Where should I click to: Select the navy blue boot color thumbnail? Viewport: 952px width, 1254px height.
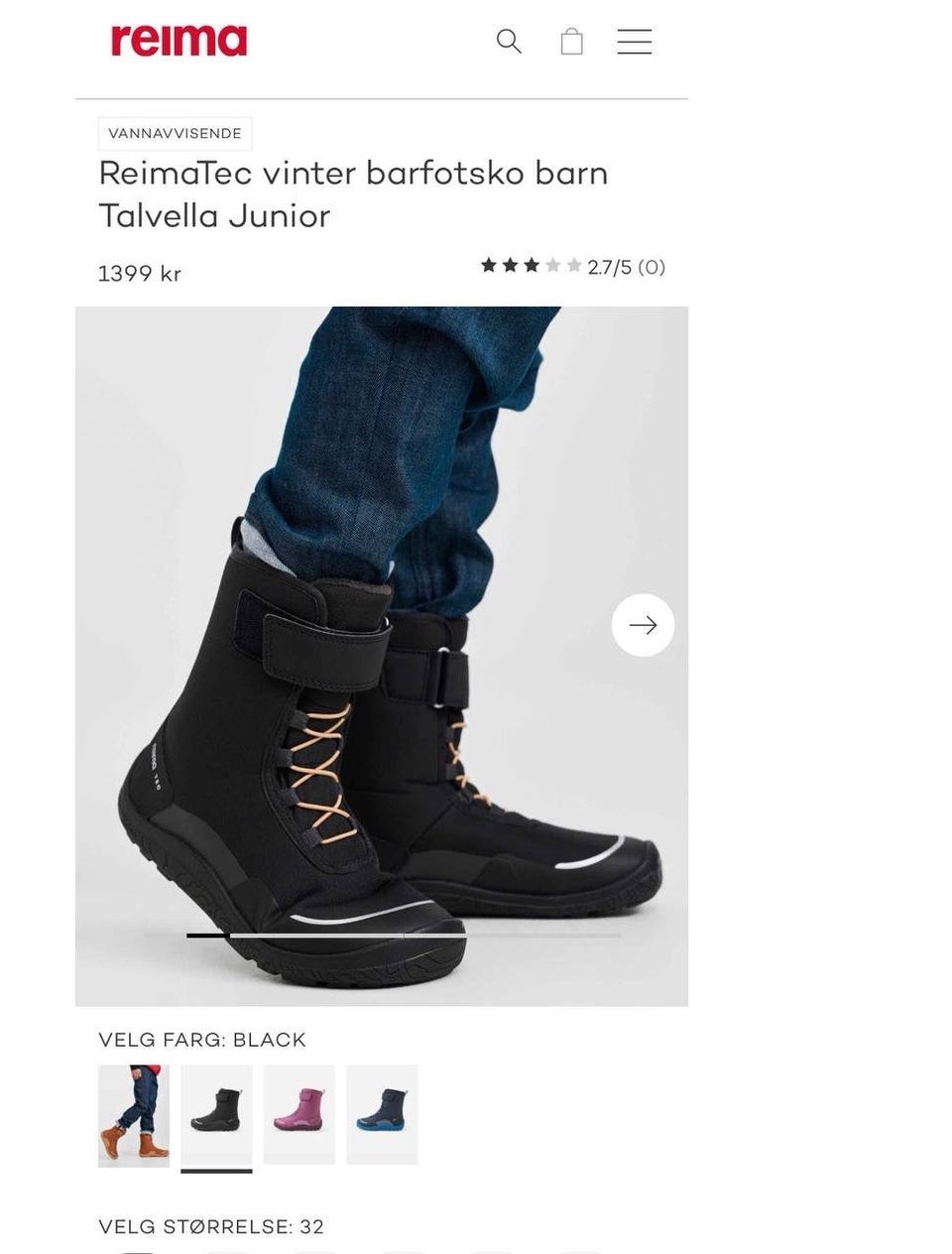(382, 1115)
